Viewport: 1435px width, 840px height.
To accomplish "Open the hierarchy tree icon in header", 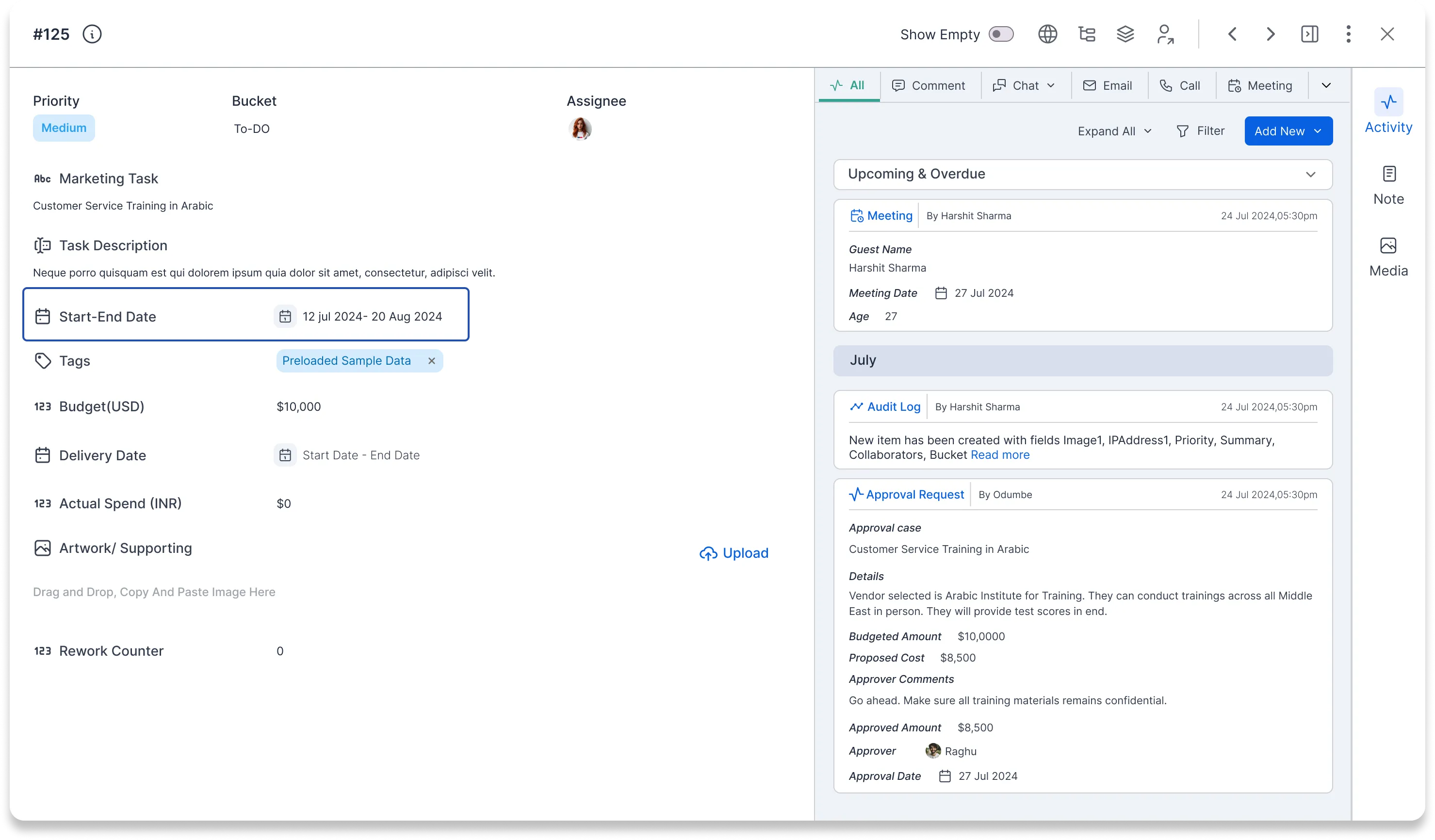I will coord(1087,34).
